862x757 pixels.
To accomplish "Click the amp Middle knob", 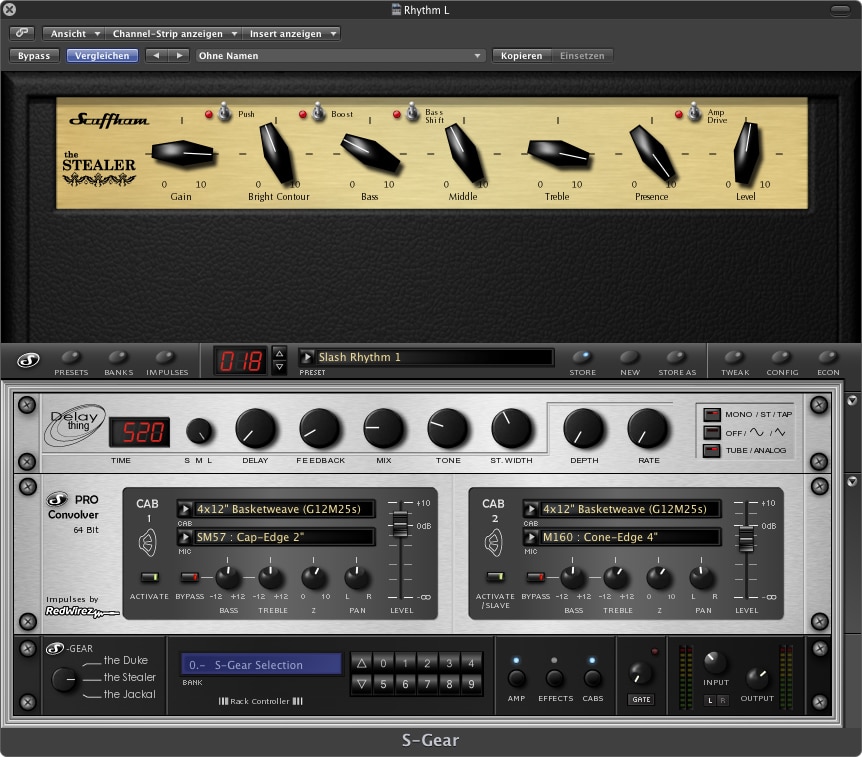I will coord(465,153).
